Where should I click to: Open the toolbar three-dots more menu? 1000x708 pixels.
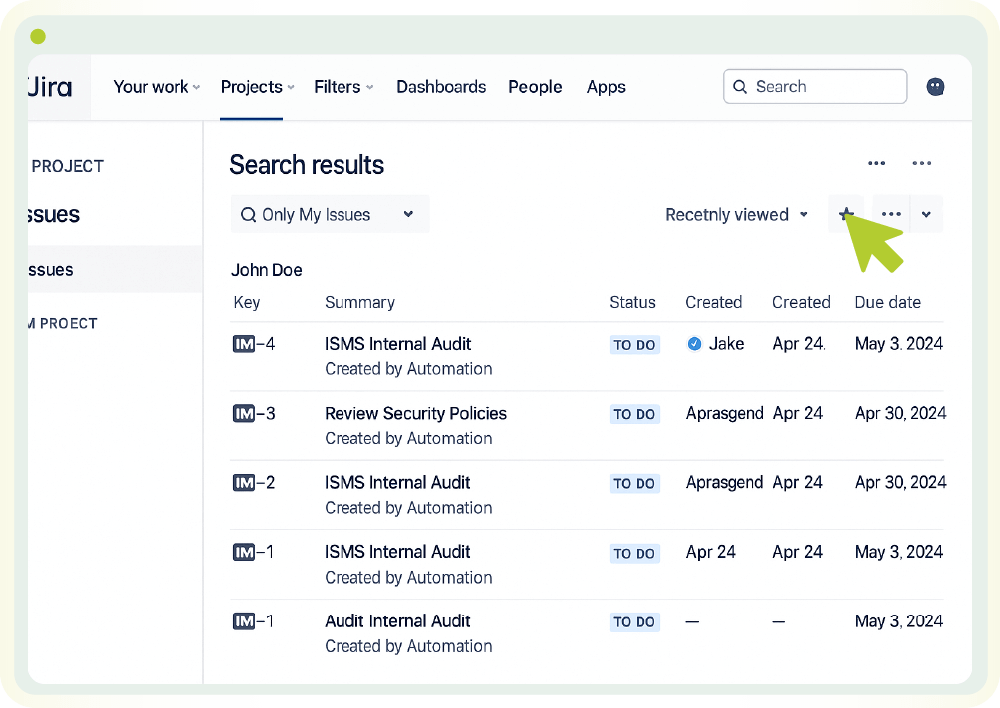(x=891, y=214)
